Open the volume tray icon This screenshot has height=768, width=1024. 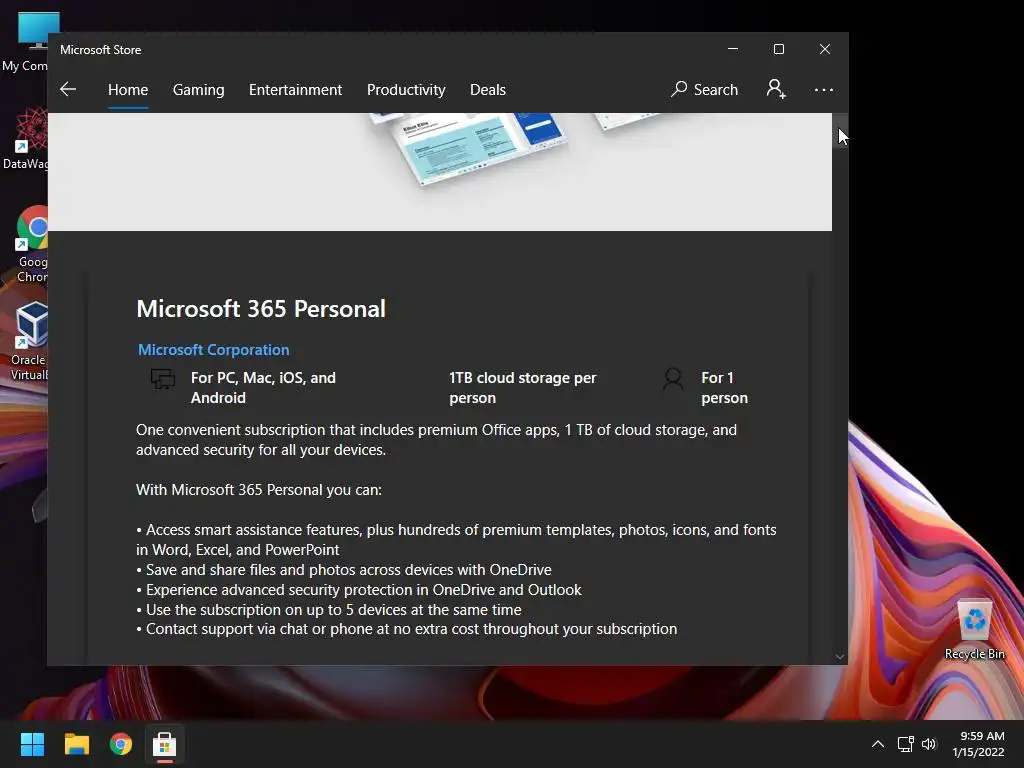click(929, 744)
